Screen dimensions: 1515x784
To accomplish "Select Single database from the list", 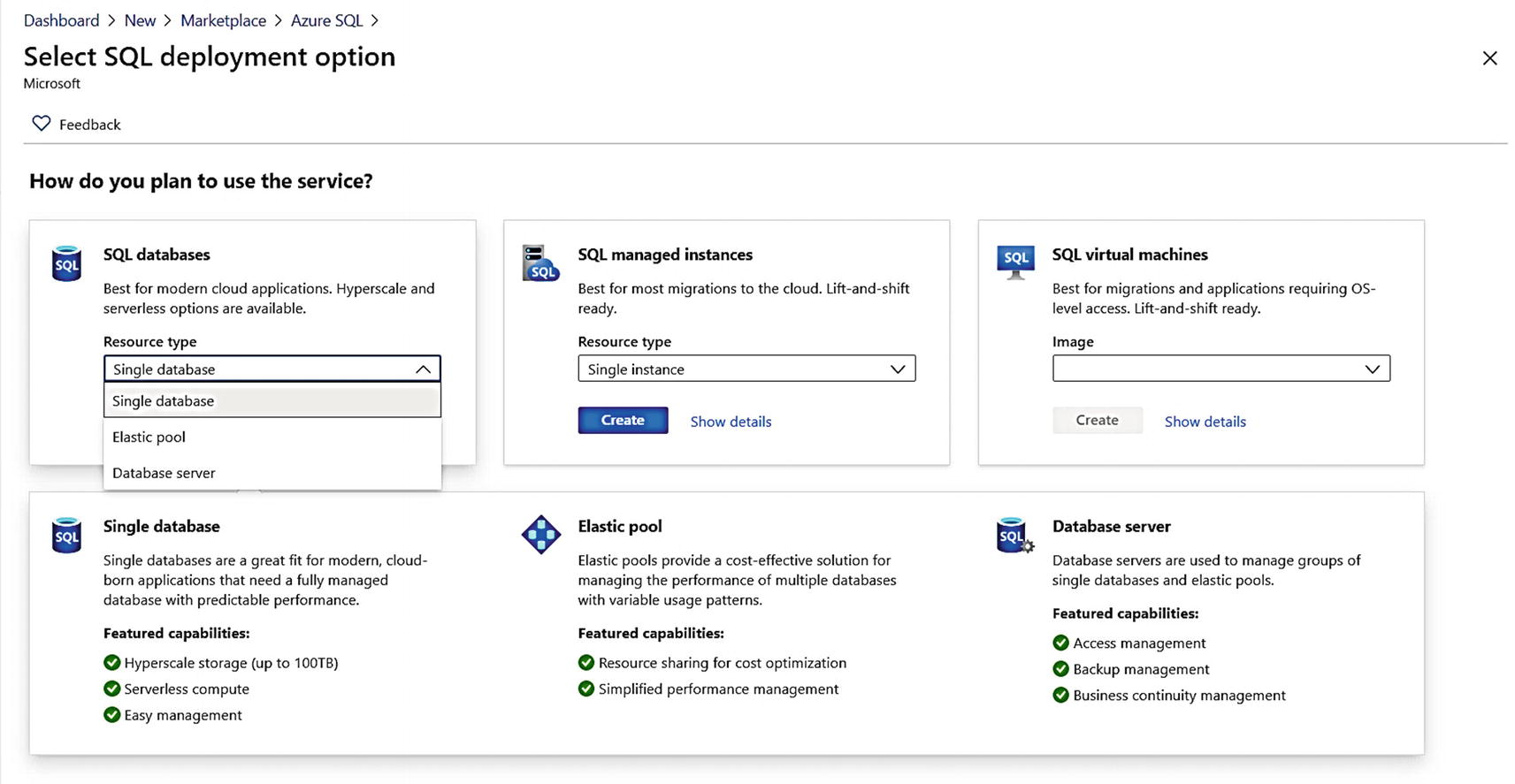I will tap(272, 400).
